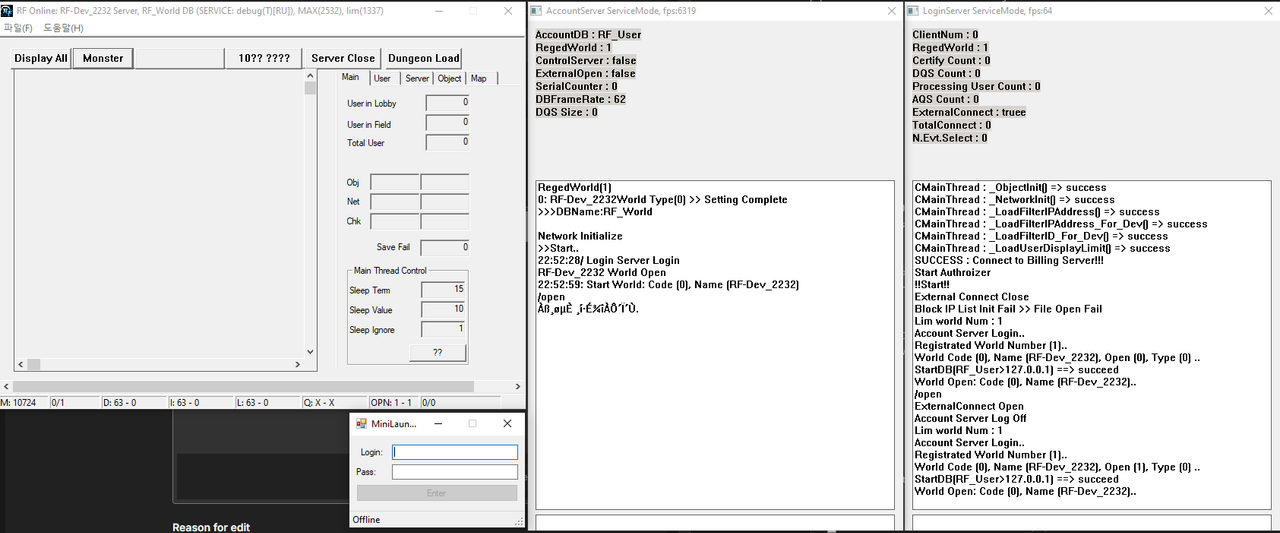The image size is (1280, 533).
Task: Click the first Net field
Action: [394, 202]
